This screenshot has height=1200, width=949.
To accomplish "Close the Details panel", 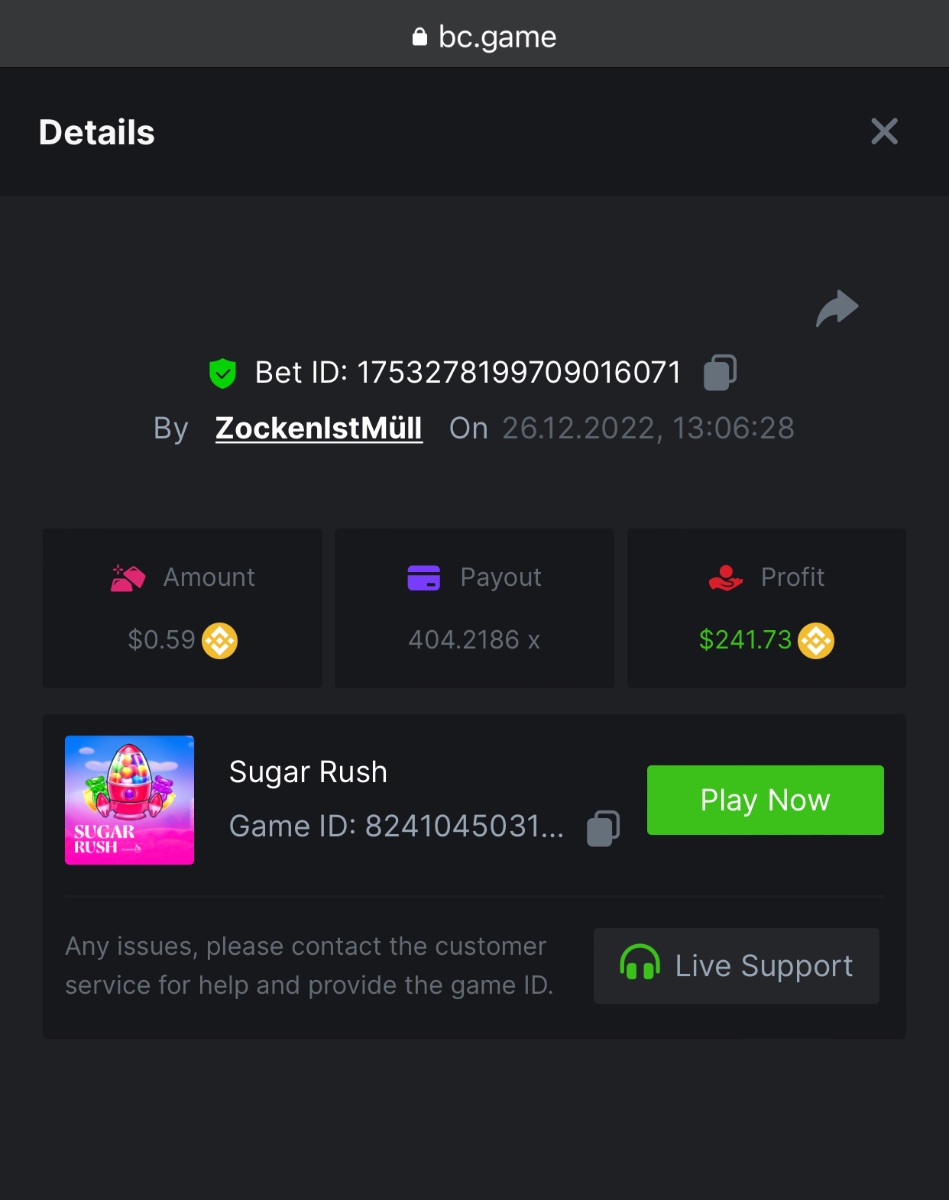I will (884, 132).
